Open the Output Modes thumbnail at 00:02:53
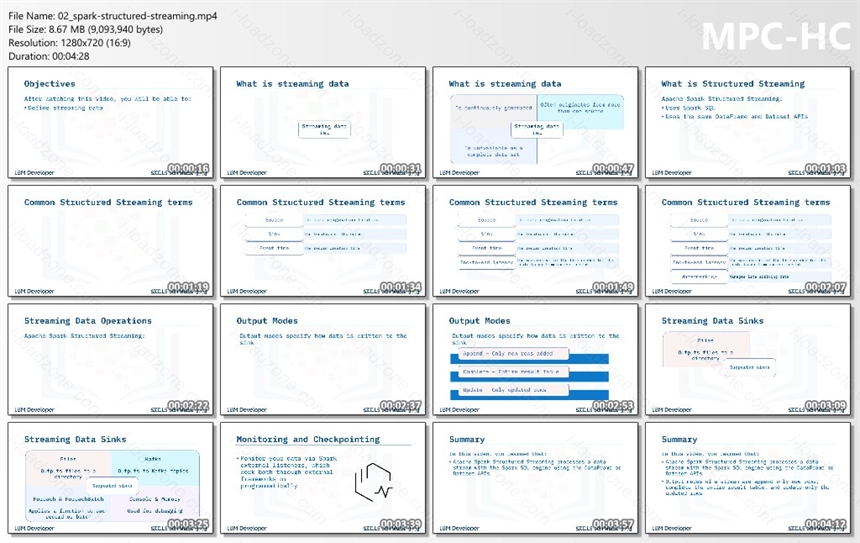The image size is (860, 543). click(x=535, y=359)
